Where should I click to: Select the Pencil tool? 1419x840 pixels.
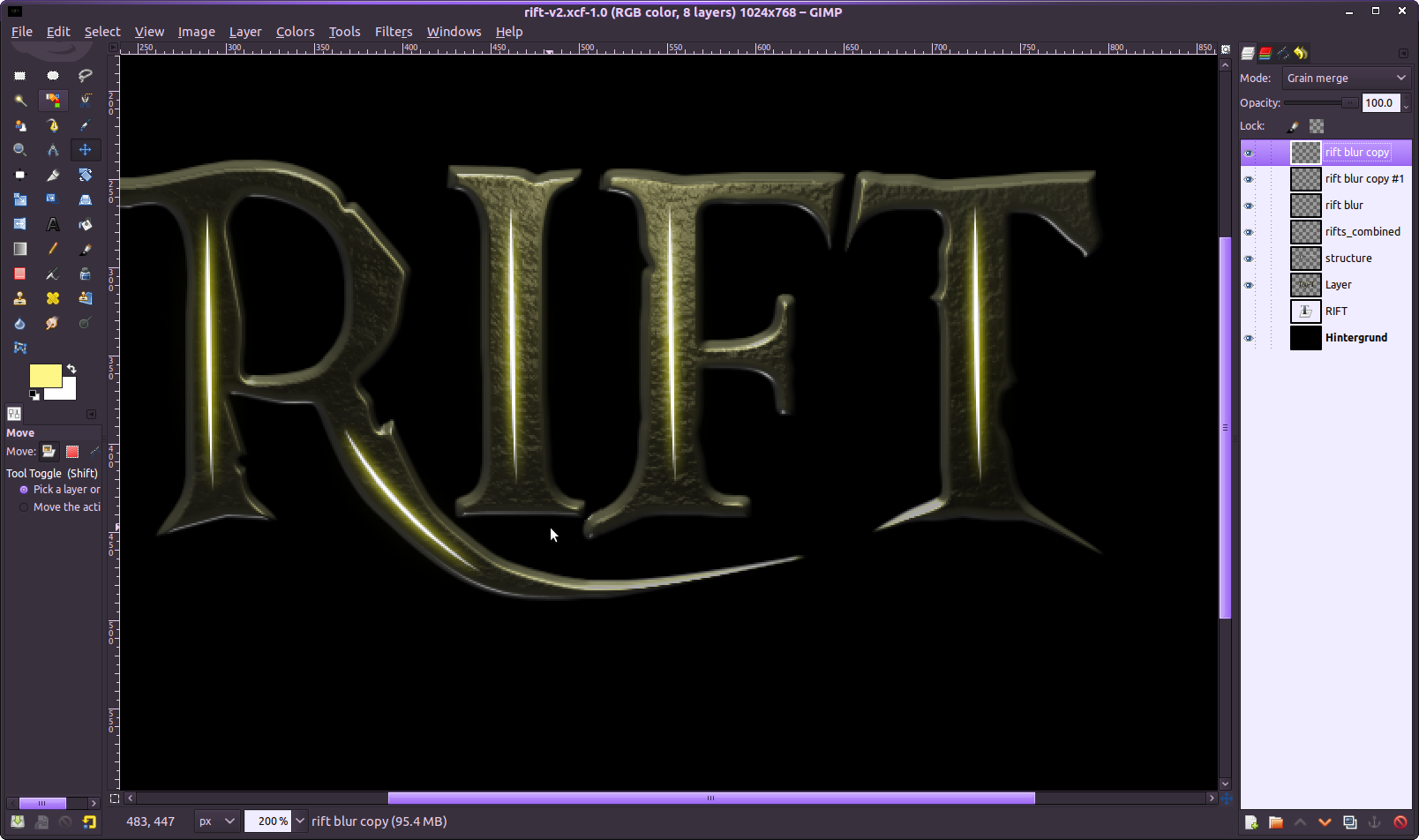click(53, 249)
